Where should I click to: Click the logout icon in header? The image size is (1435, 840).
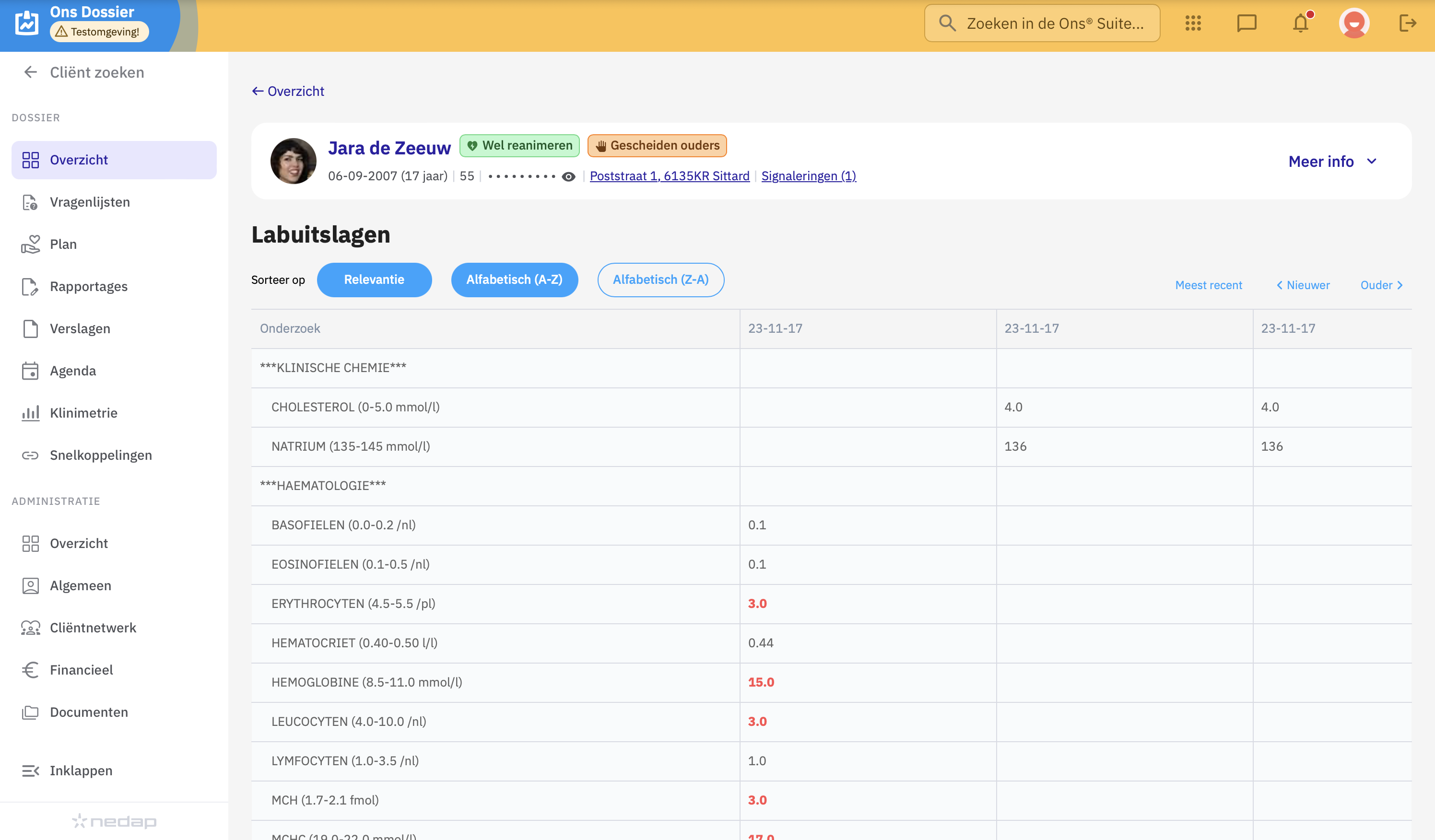point(1407,23)
